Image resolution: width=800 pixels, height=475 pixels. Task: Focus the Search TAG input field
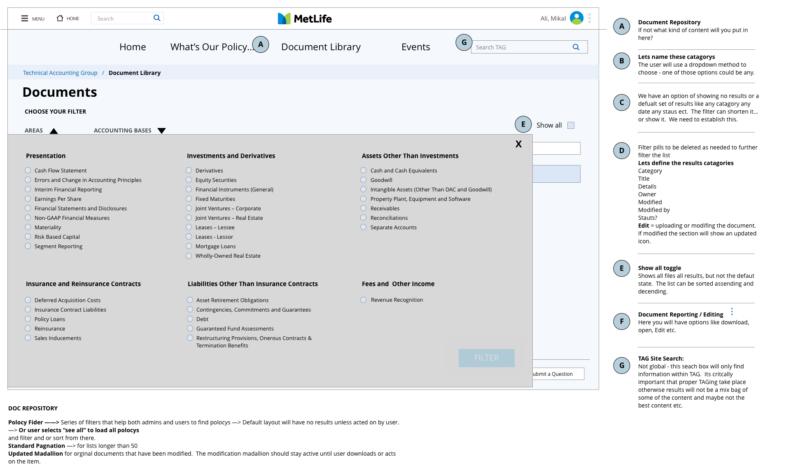(x=530, y=47)
